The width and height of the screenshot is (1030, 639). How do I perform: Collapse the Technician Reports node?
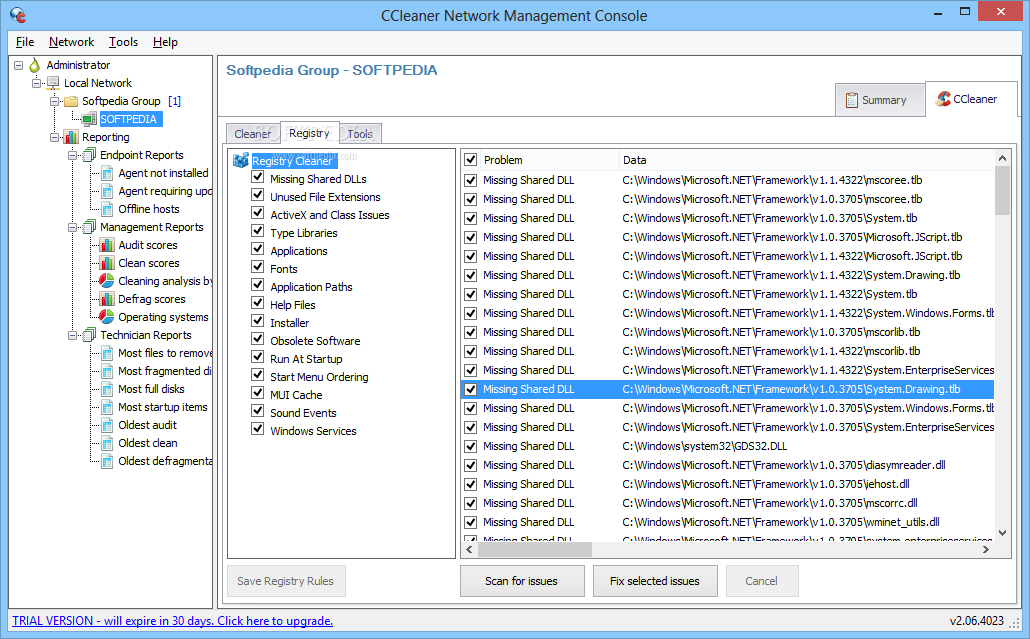tap(72, 335)
